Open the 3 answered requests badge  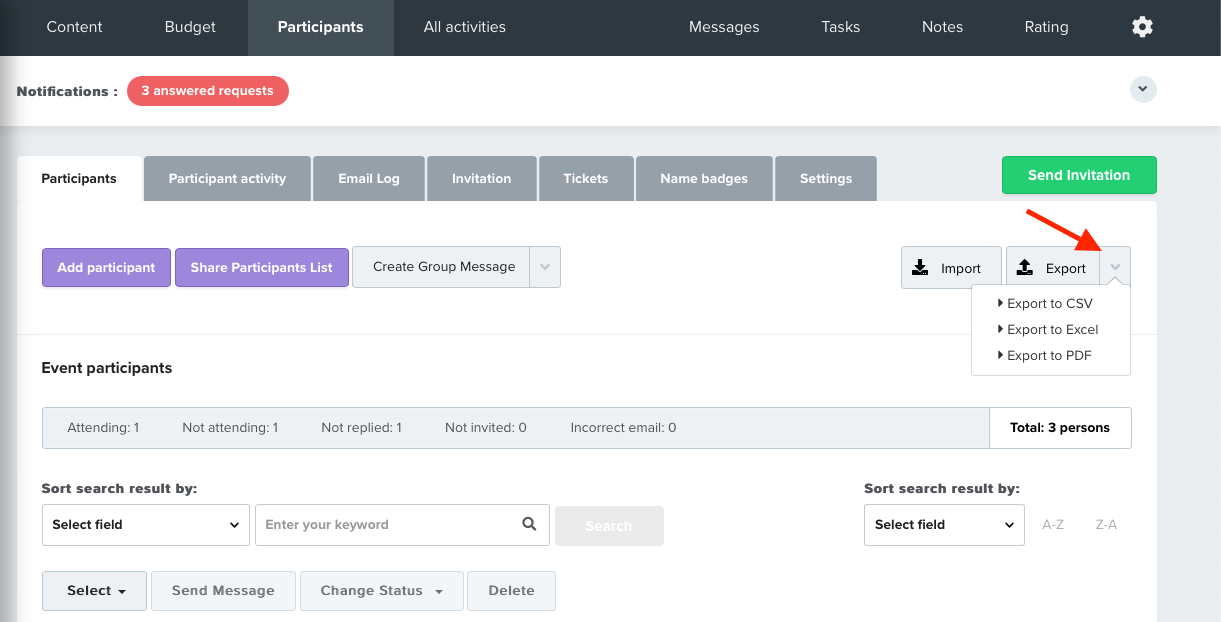[x=208, y=91]
